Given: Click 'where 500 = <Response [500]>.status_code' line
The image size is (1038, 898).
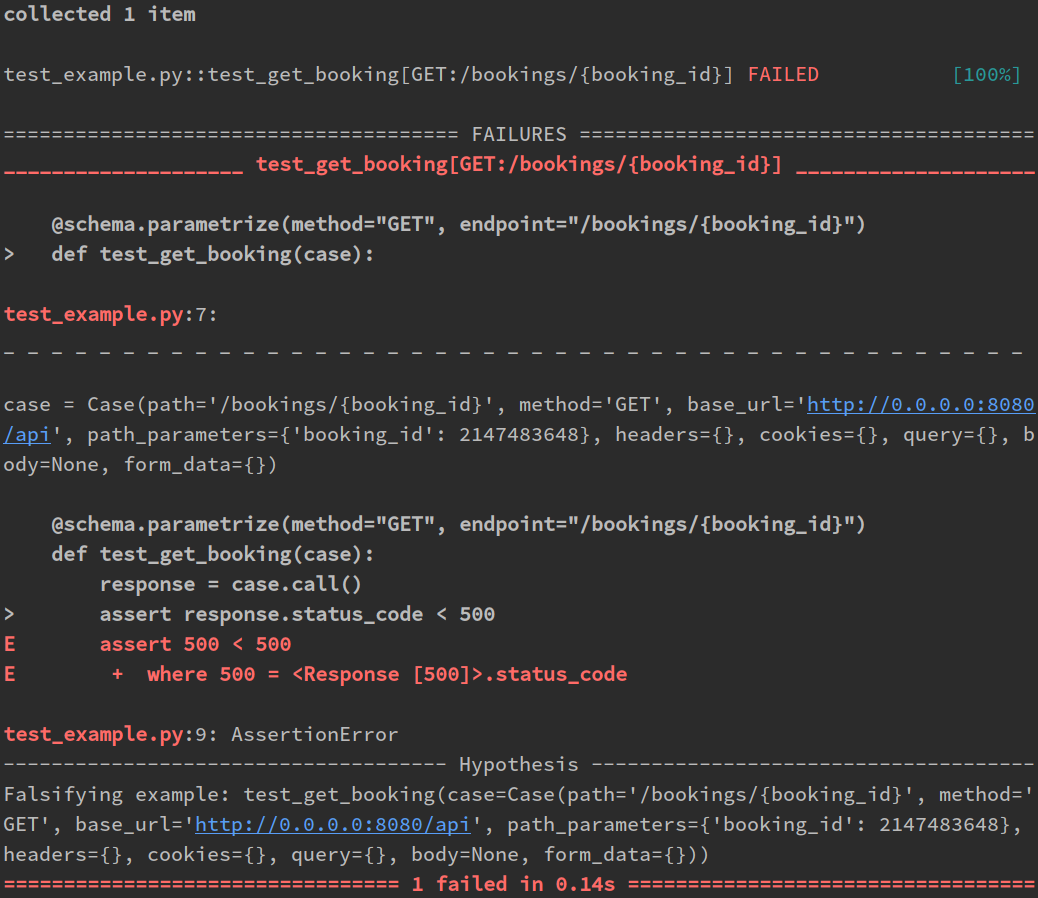Looking at the screenshot, I should coord(387,674).
